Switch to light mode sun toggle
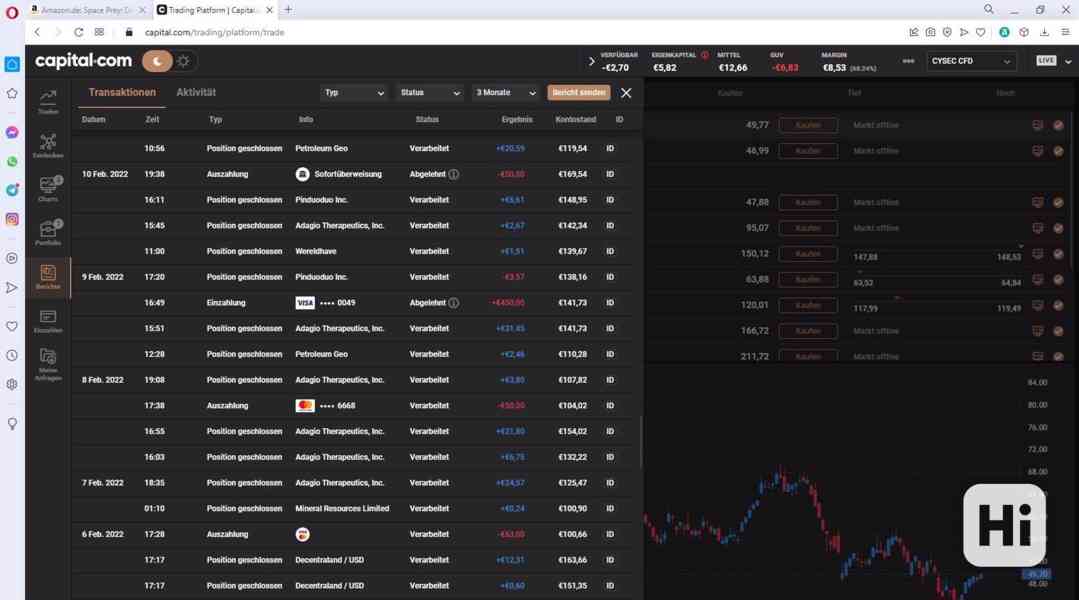Viewport: 1079px width, 600px height. click(x=183, y=61)
